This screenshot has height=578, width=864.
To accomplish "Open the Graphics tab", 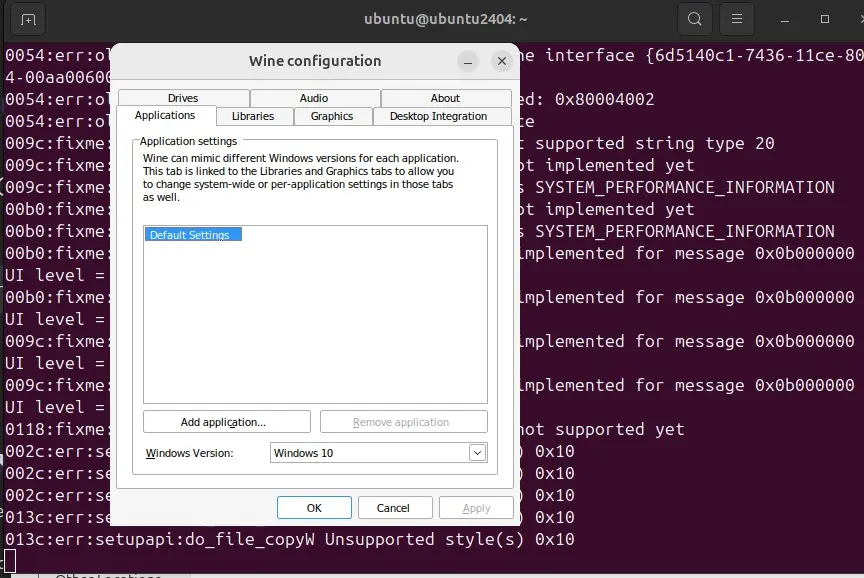I will click(x=332, y=116).
